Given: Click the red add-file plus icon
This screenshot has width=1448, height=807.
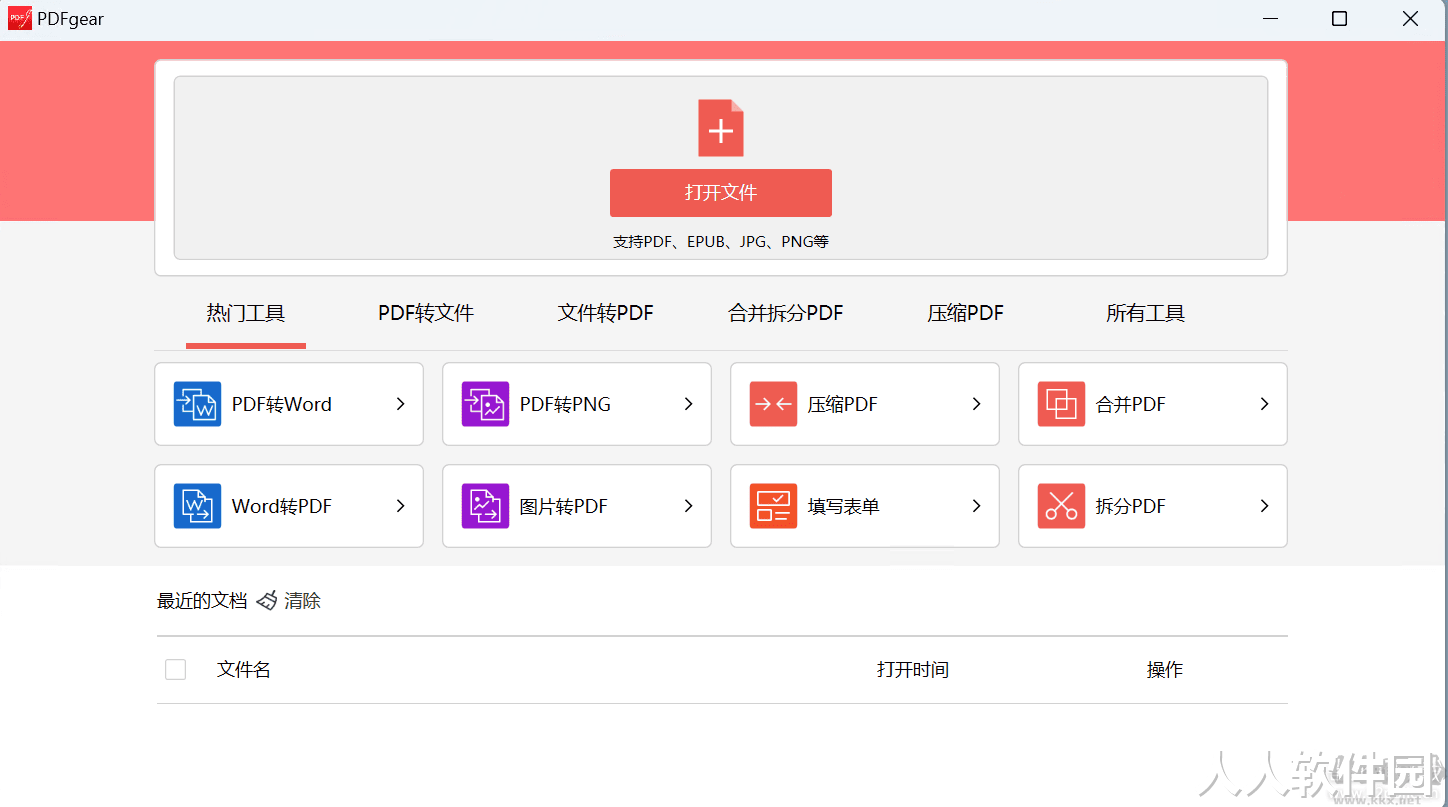Looking at the screenshot, I should (721, 128).
